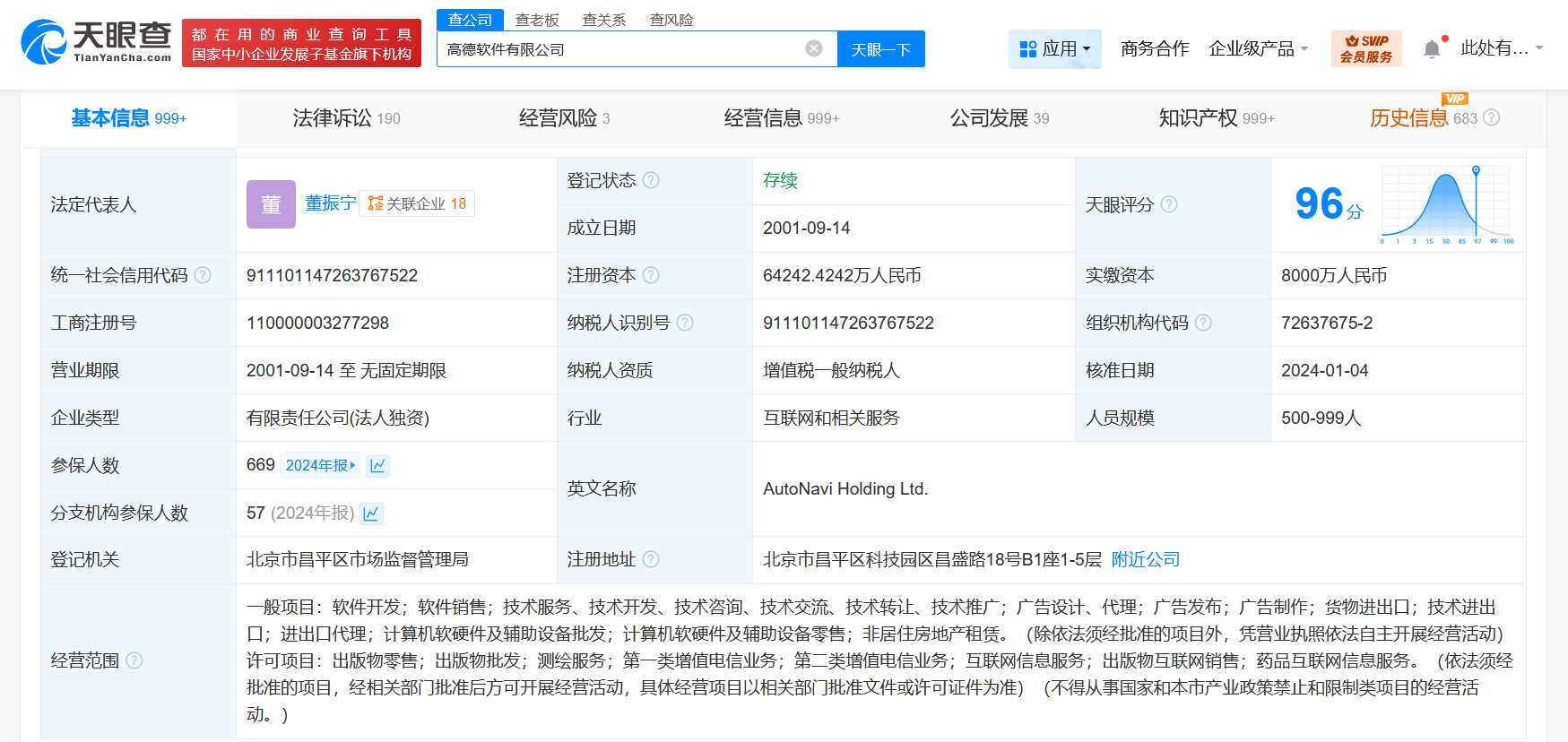The image size is (1568, 742).
Task: Expand the 应用 dropdown
Action: point(1055,48)
